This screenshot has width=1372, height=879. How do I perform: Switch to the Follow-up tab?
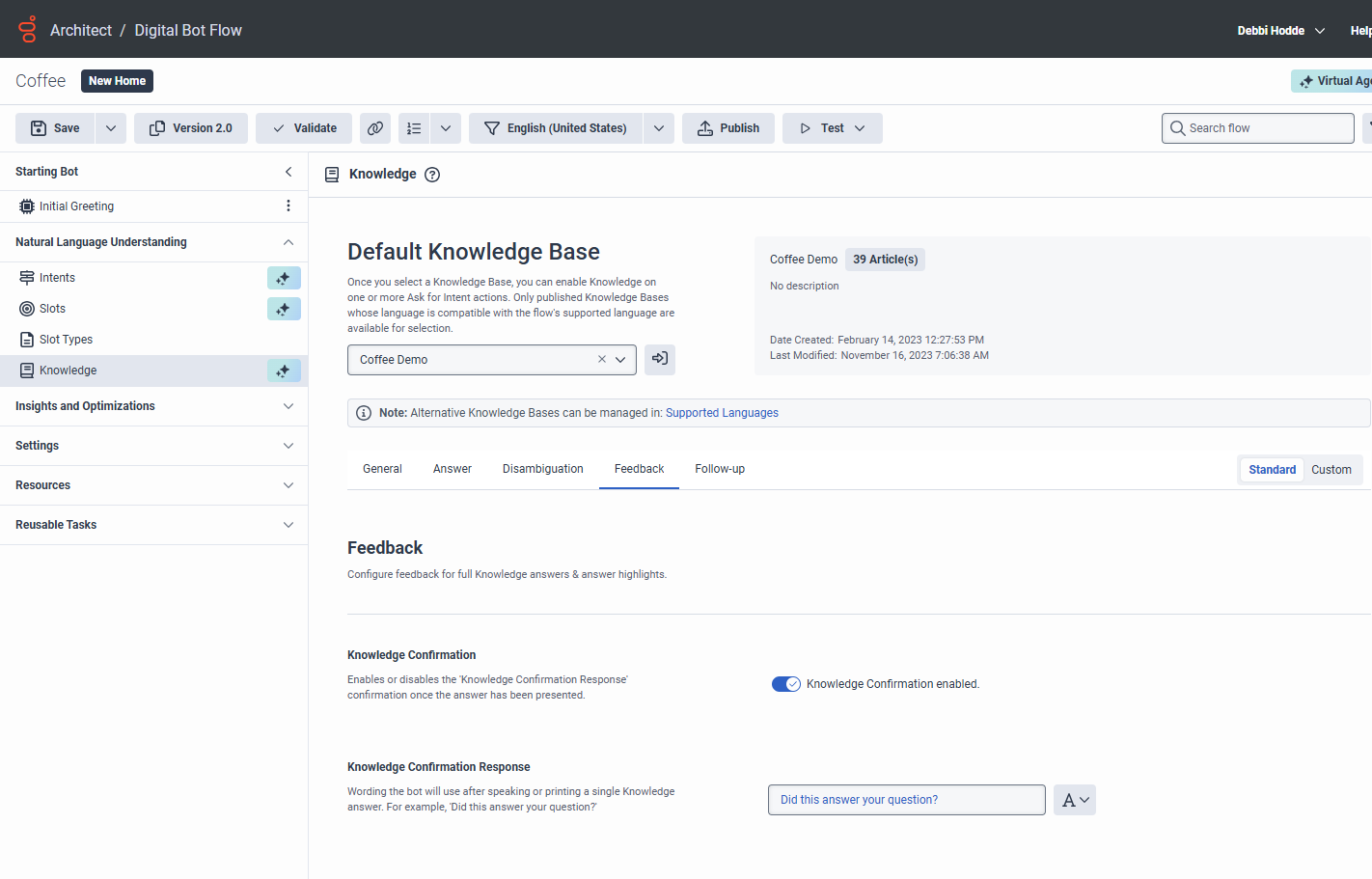720,469
